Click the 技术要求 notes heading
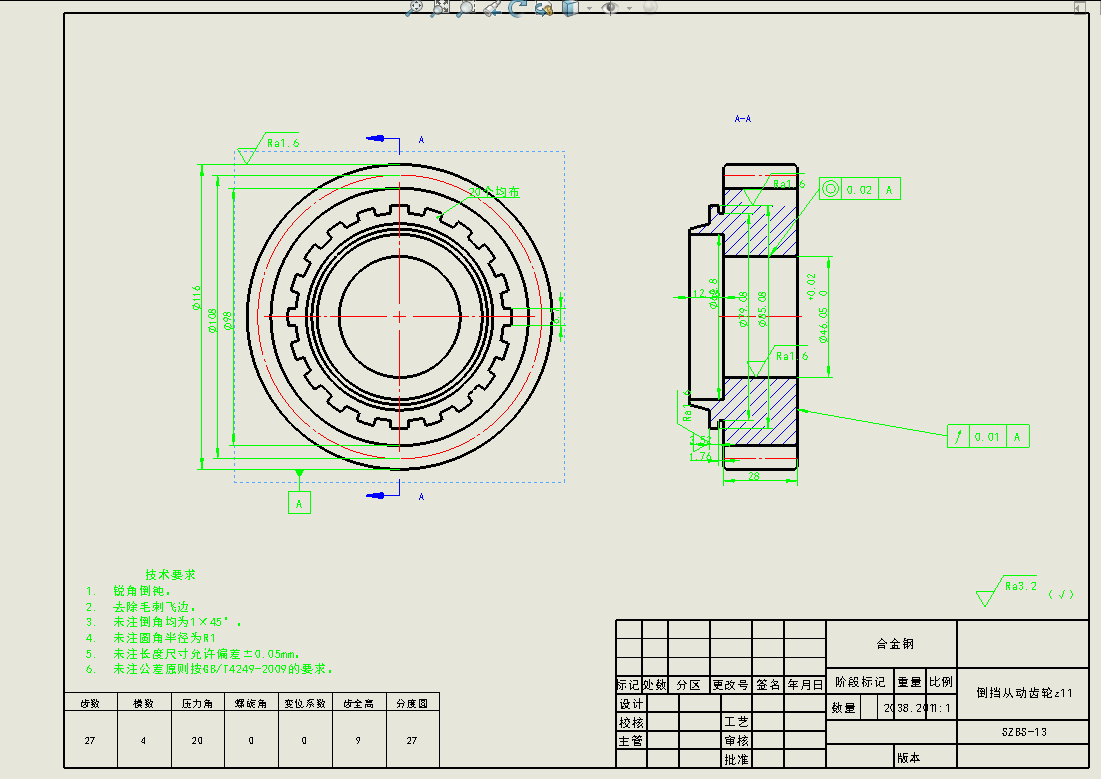This screenshot has width=1101, height=779. (x=171, y=575)
